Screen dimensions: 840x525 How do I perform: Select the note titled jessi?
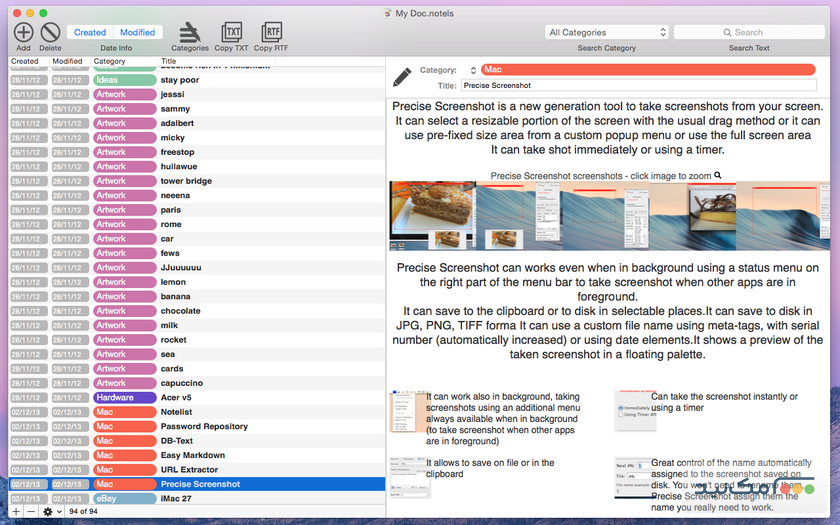(197, 94)
